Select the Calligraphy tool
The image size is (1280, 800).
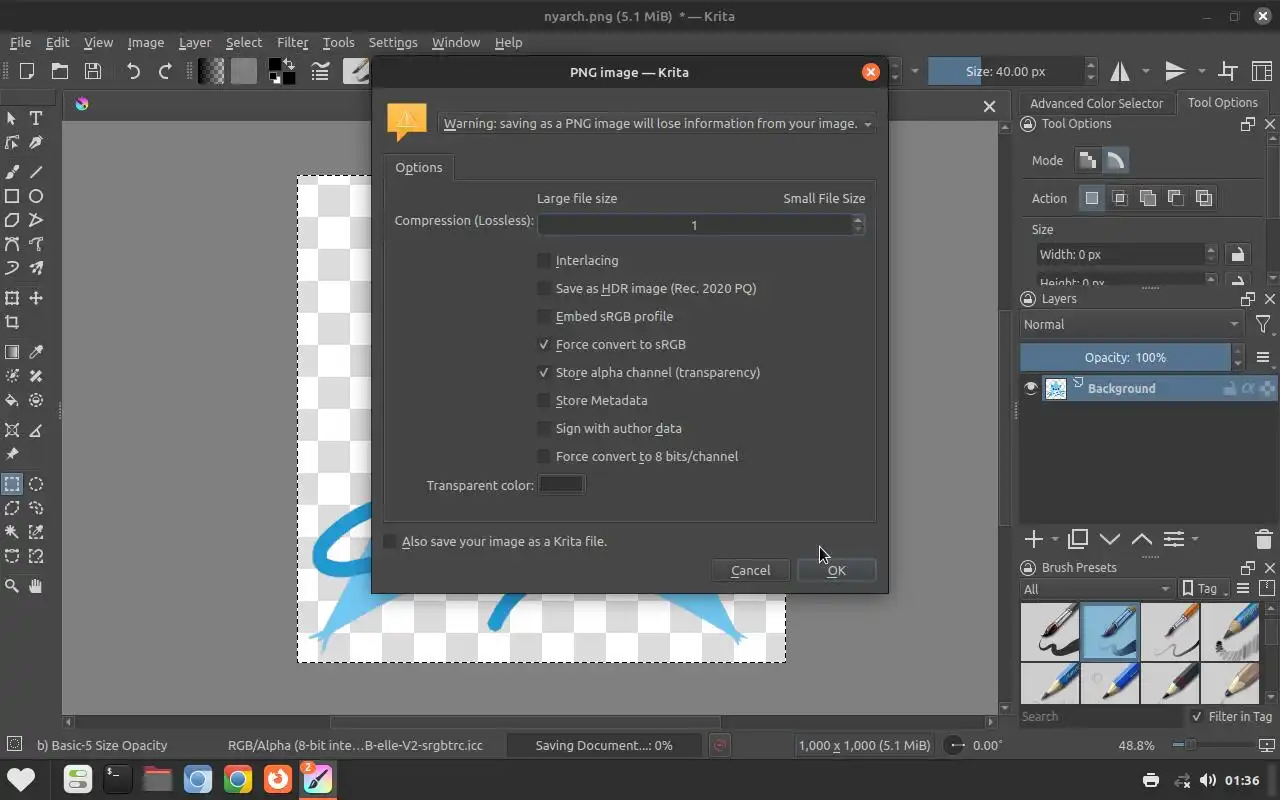point(36,142)
